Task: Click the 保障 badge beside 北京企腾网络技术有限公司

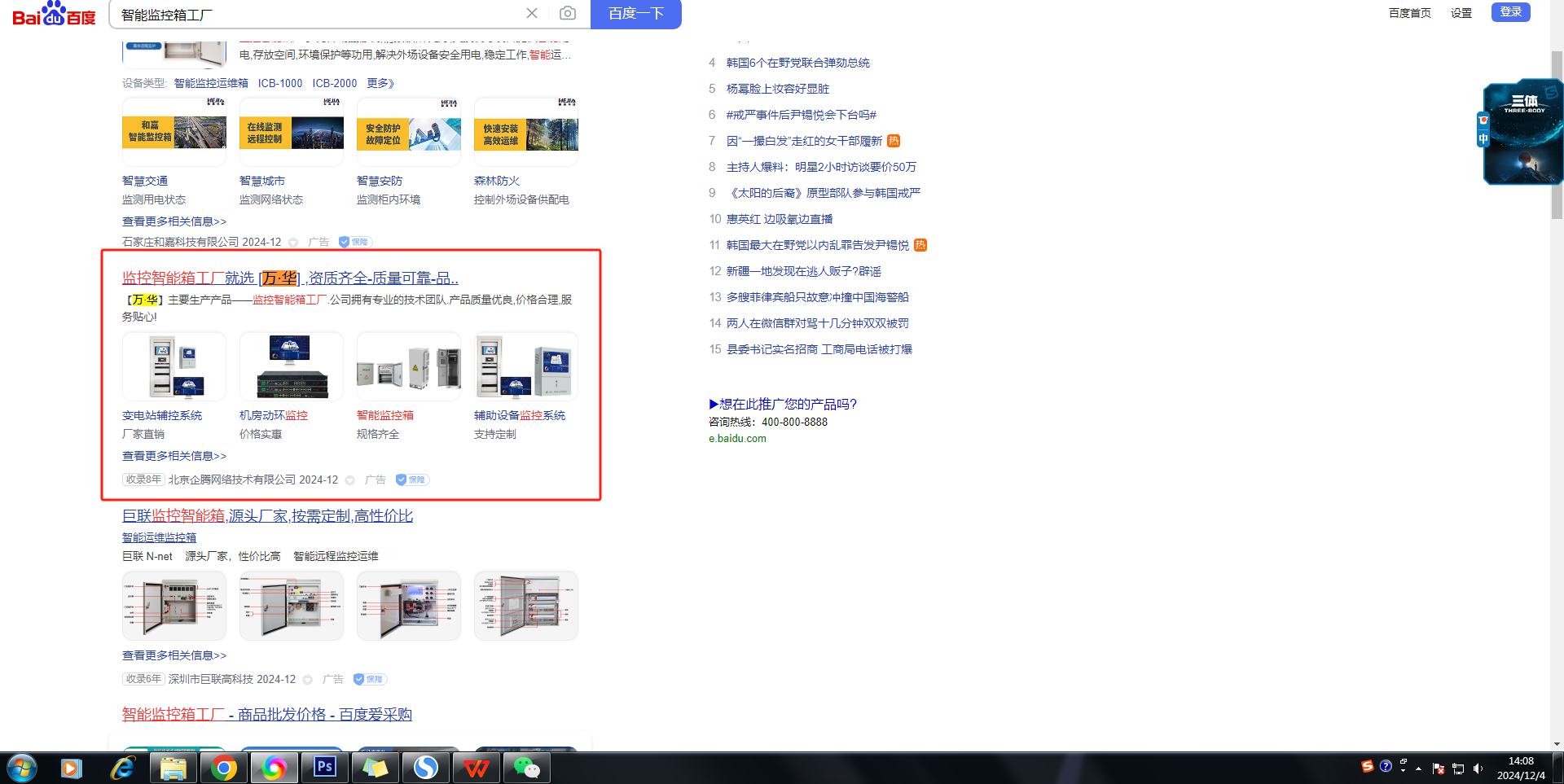Action: coord(412,480)
